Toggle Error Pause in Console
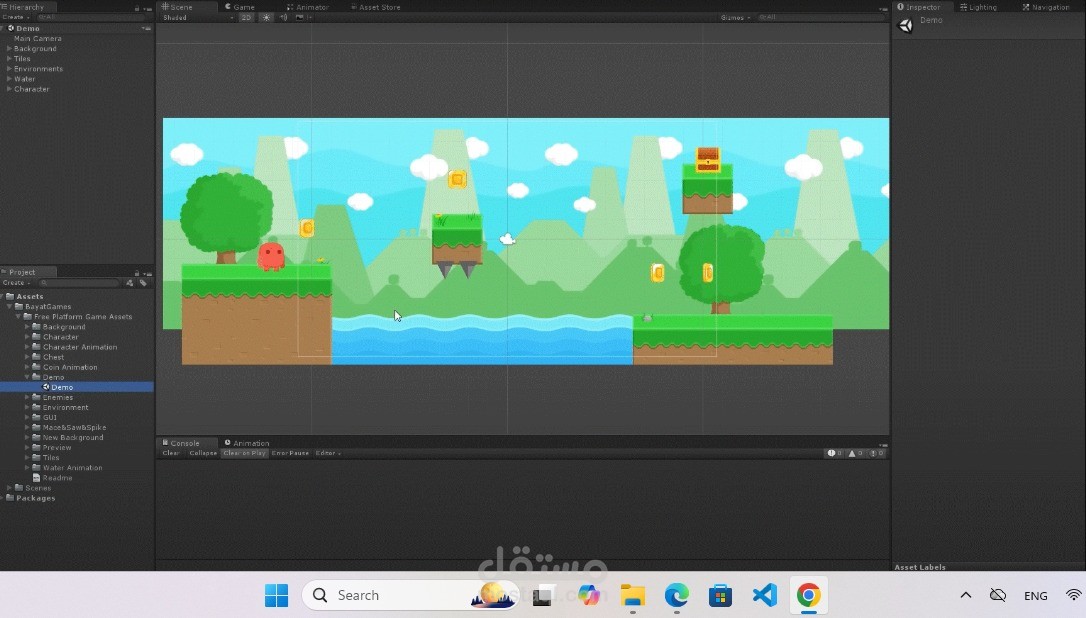The height and width of the screenshot is (618, 1086). tap(290, 453)
